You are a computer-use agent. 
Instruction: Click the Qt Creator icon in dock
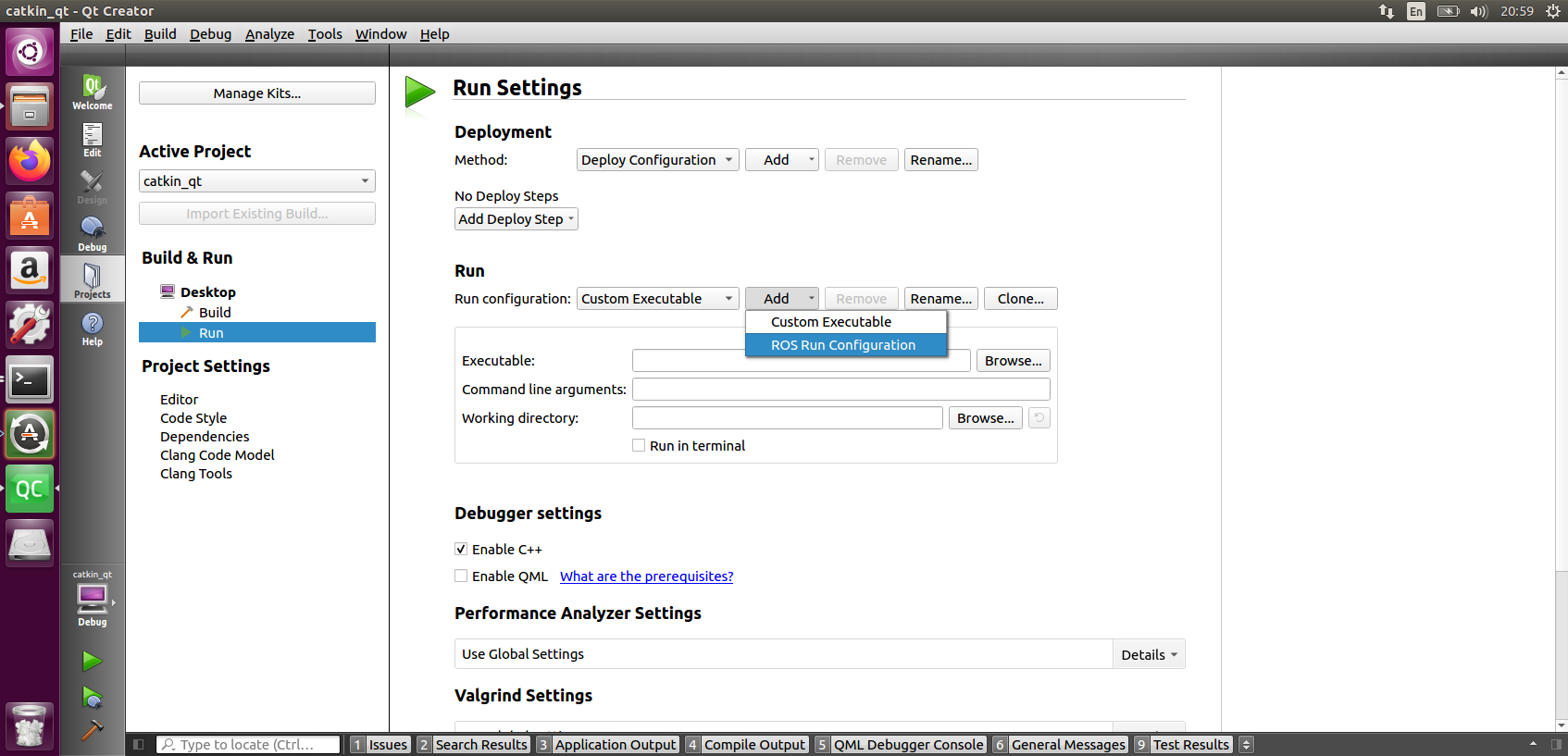[x=30, y=489]
